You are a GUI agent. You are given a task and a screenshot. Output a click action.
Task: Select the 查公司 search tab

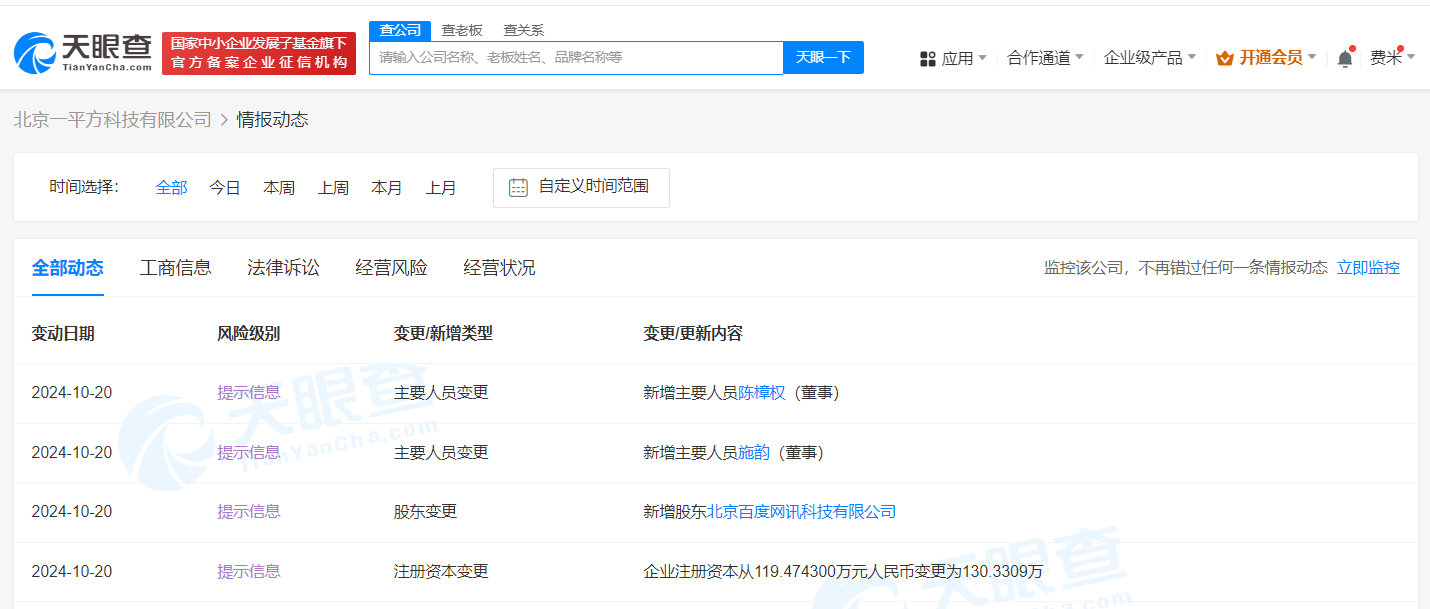coord(400,30)
